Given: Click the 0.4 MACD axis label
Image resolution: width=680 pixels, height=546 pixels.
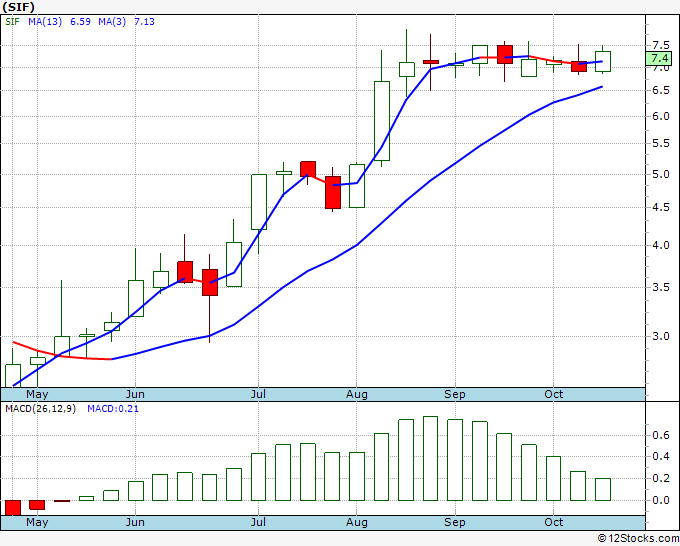Looking at the screenshot, I should click(661, 456).
